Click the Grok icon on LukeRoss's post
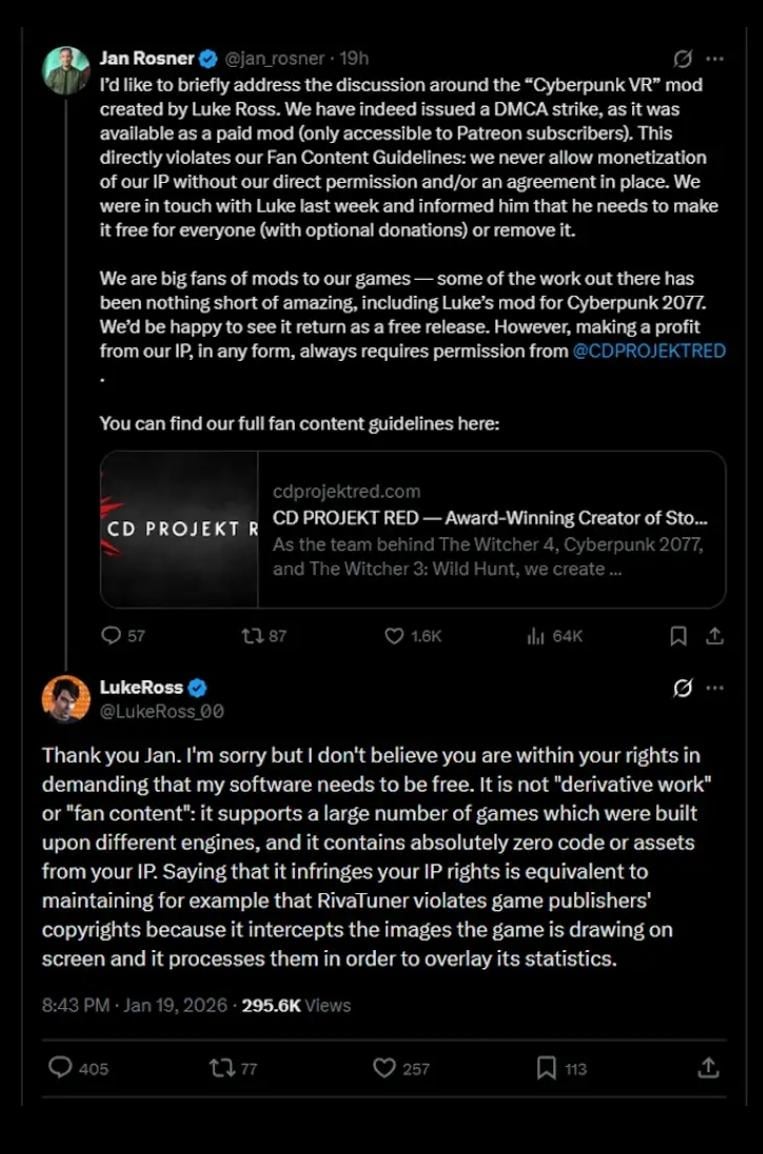Screen dimensions: 763x1154 [683, 688]
